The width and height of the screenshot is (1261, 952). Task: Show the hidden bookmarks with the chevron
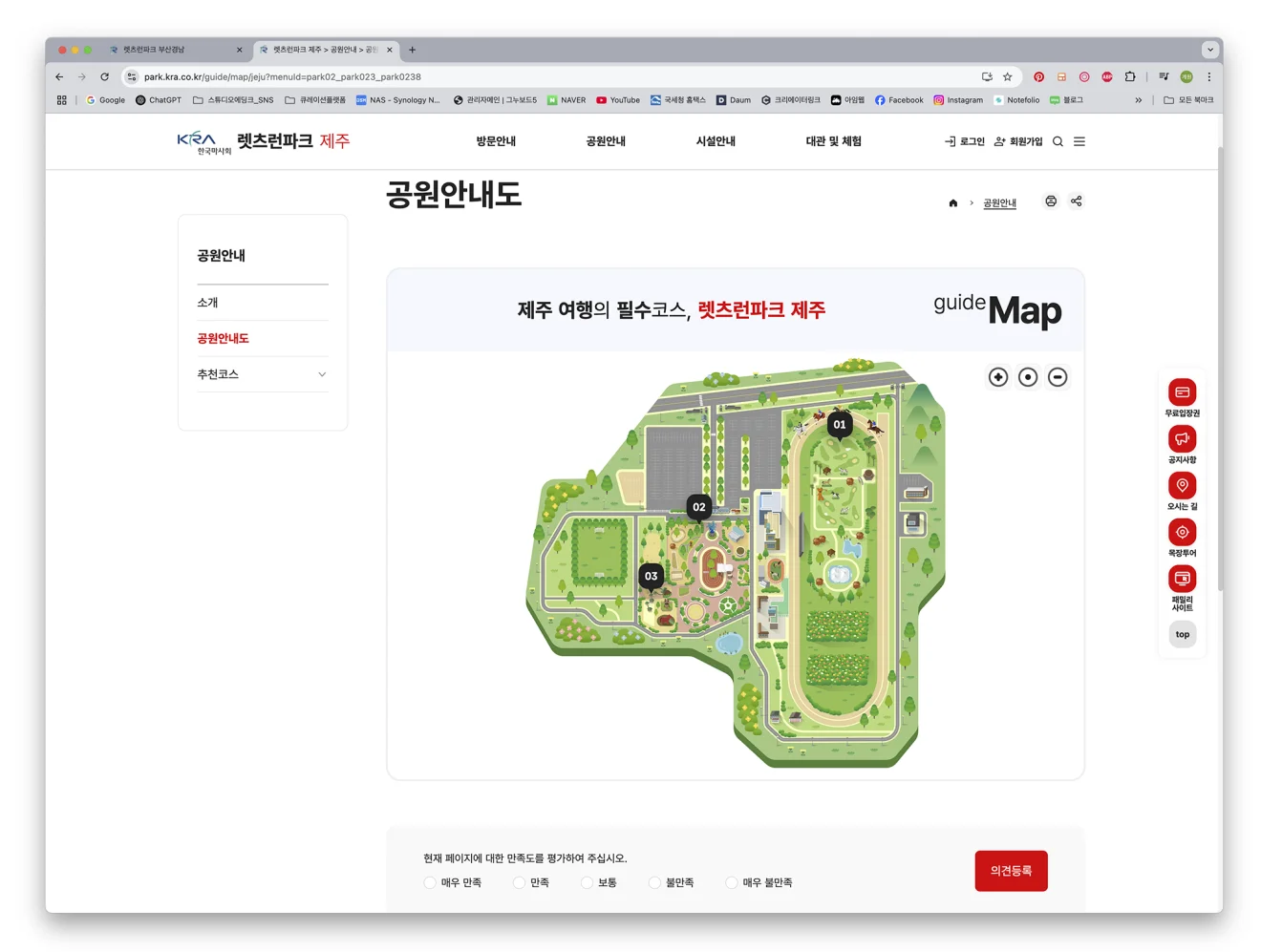pyautogui.click(x=1138, y=99)
